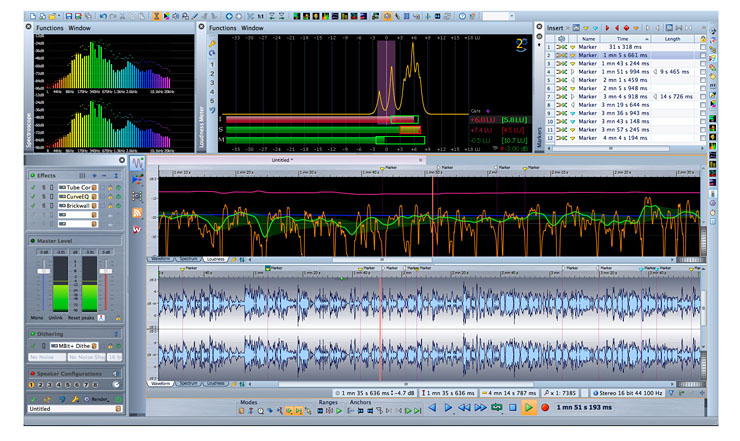The image size is (740, 441).
Task: Click the red Record button in transport
Action: click(545, 408)
